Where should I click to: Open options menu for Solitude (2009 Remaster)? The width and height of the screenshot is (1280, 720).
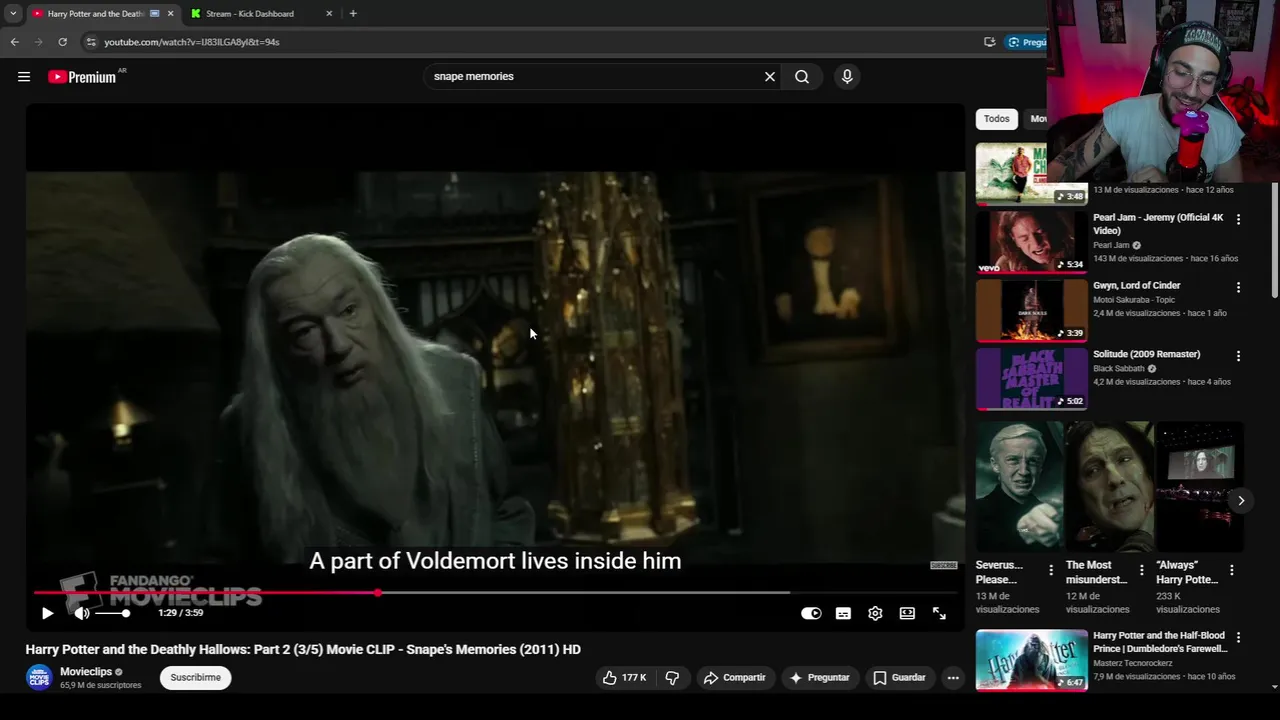(1238, 356)
